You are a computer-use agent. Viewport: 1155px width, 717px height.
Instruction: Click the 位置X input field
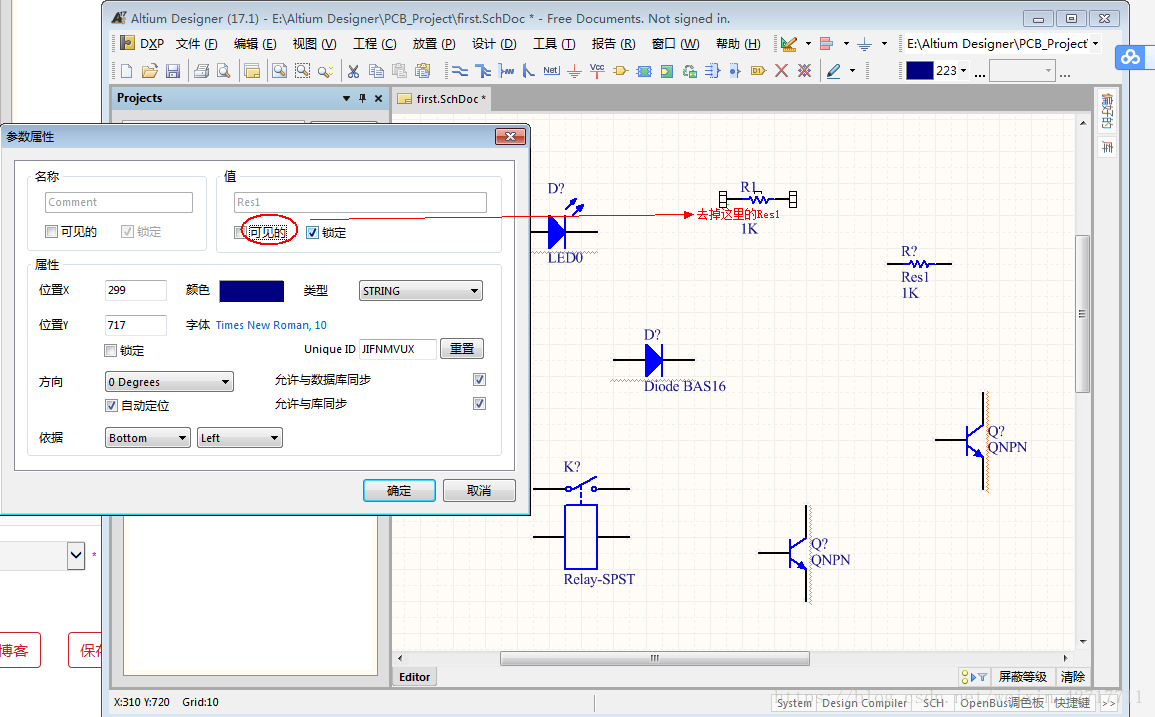(136, 290)
